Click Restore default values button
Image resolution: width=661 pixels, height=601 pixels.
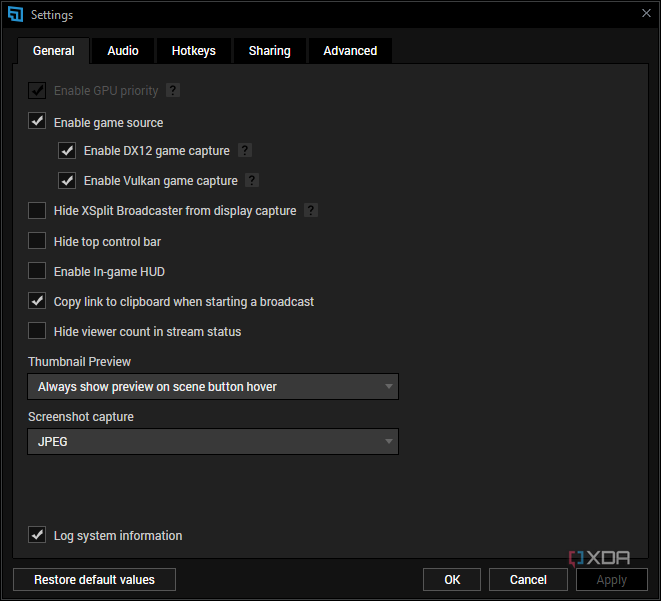coord(94,580)
